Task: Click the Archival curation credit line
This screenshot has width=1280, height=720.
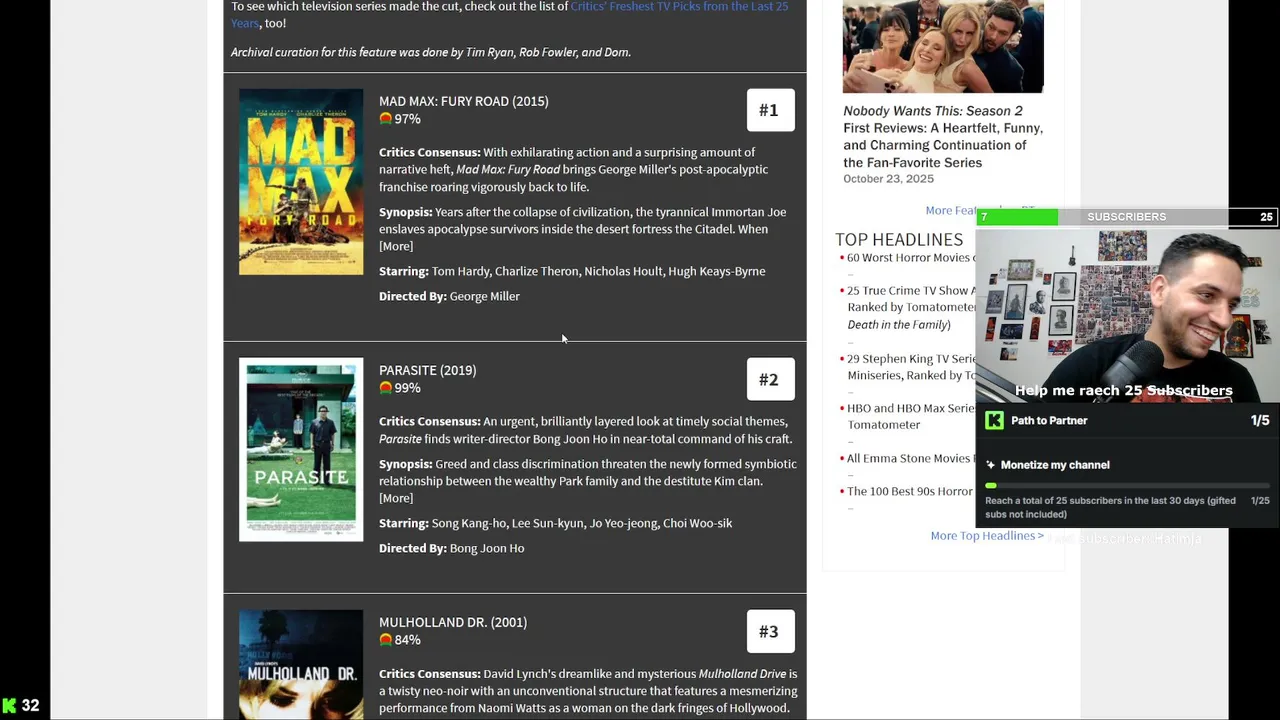Action: [431, 52]
